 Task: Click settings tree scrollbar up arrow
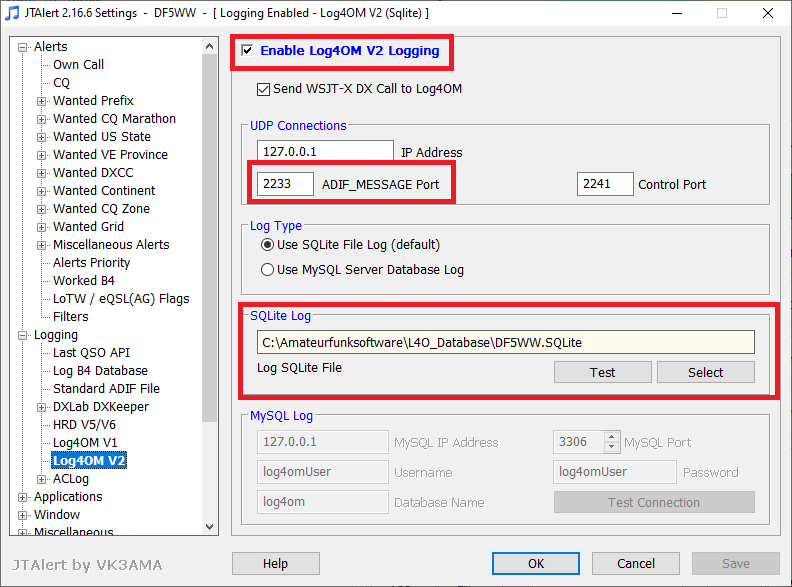tap(210, 46)
